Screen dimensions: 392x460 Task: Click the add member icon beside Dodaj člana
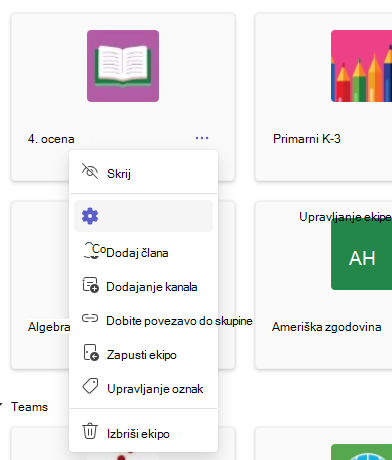click(x=90, y=250)
